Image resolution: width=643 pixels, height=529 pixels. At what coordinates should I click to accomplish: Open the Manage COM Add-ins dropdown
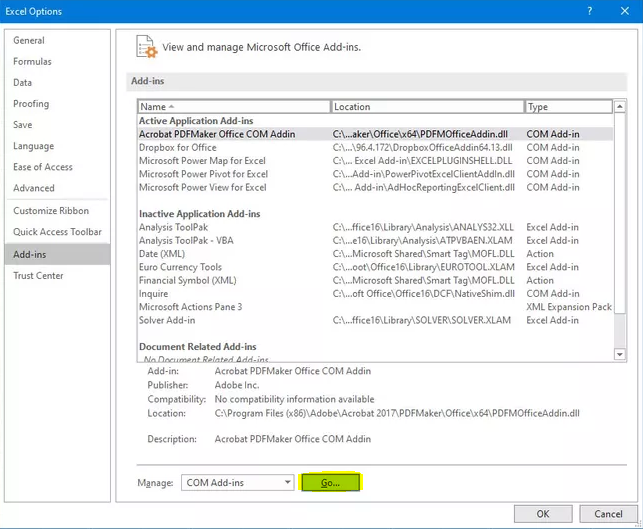click(237, 483)
